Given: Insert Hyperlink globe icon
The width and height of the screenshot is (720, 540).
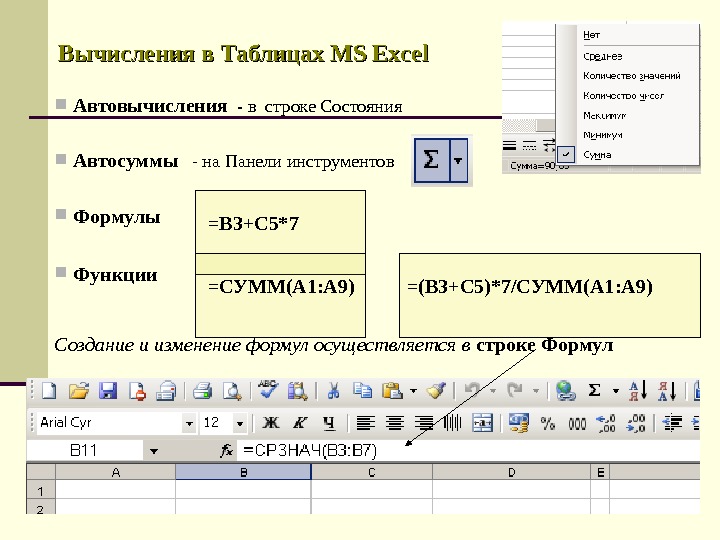Looking at the screenshot, I should (565, 391).
